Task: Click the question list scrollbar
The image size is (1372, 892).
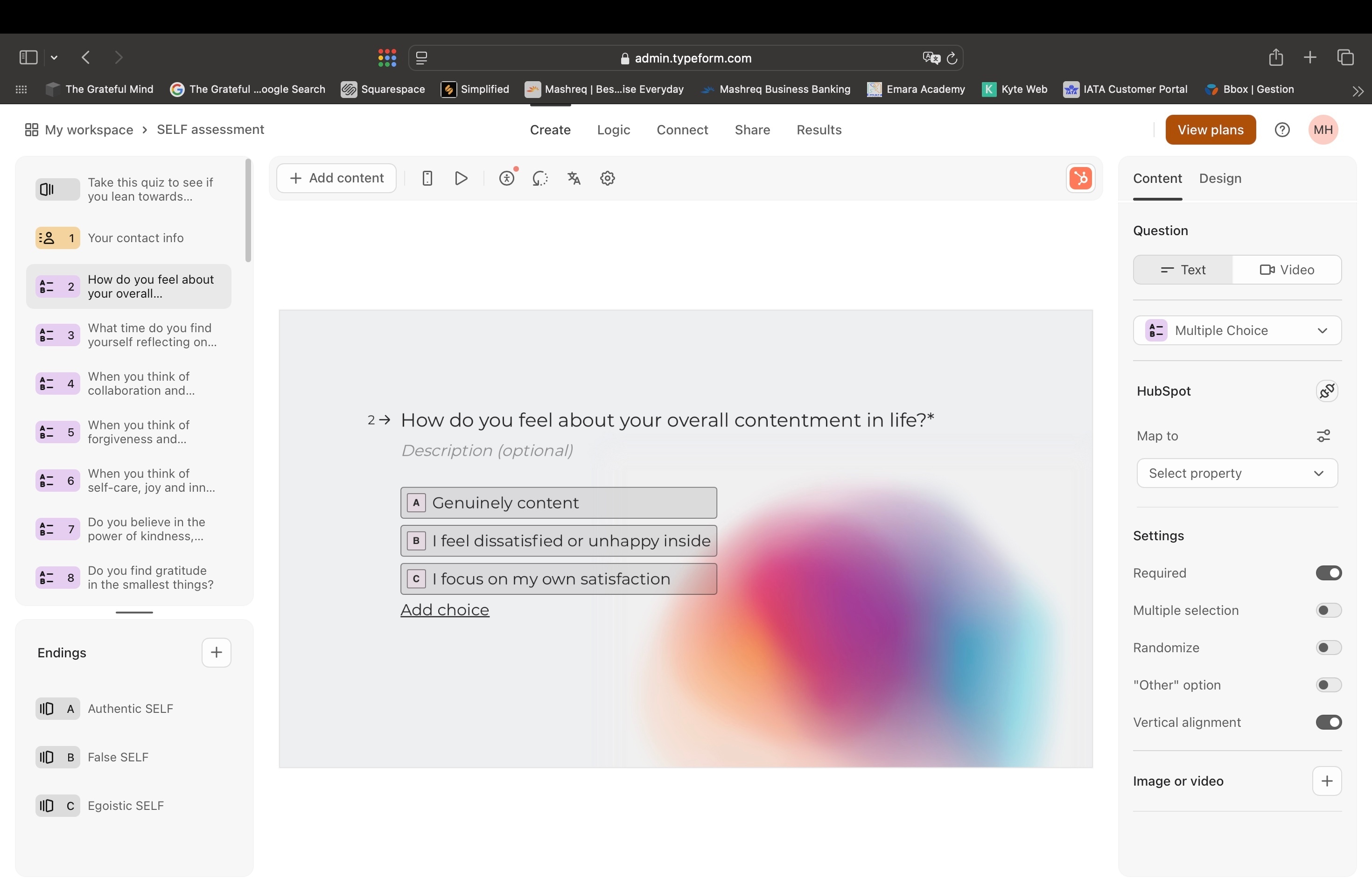Action: [248, 210]
